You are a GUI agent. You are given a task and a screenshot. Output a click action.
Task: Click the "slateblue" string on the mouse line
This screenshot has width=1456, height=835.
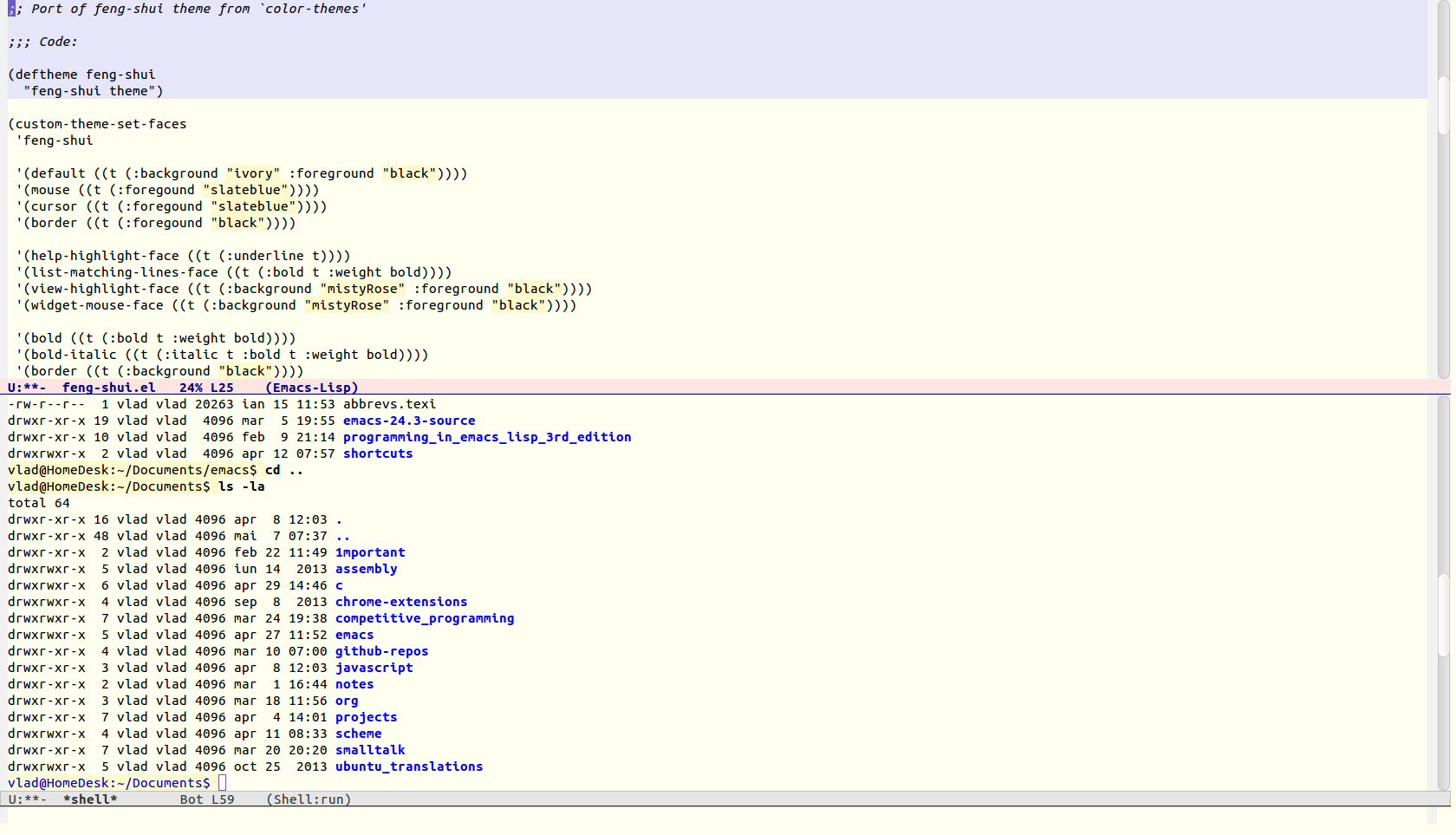tap(245, 190)
